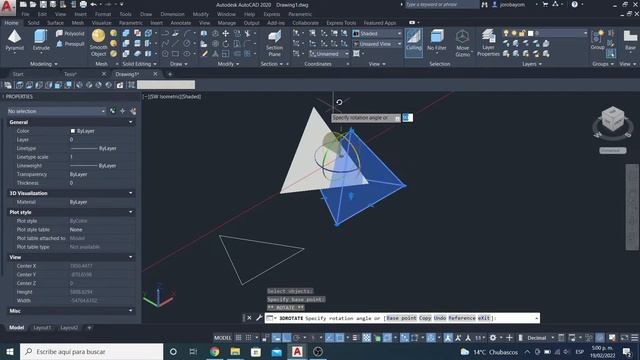640x360 pixels.
Task: Choose the Base point command option
Action: 402,318
